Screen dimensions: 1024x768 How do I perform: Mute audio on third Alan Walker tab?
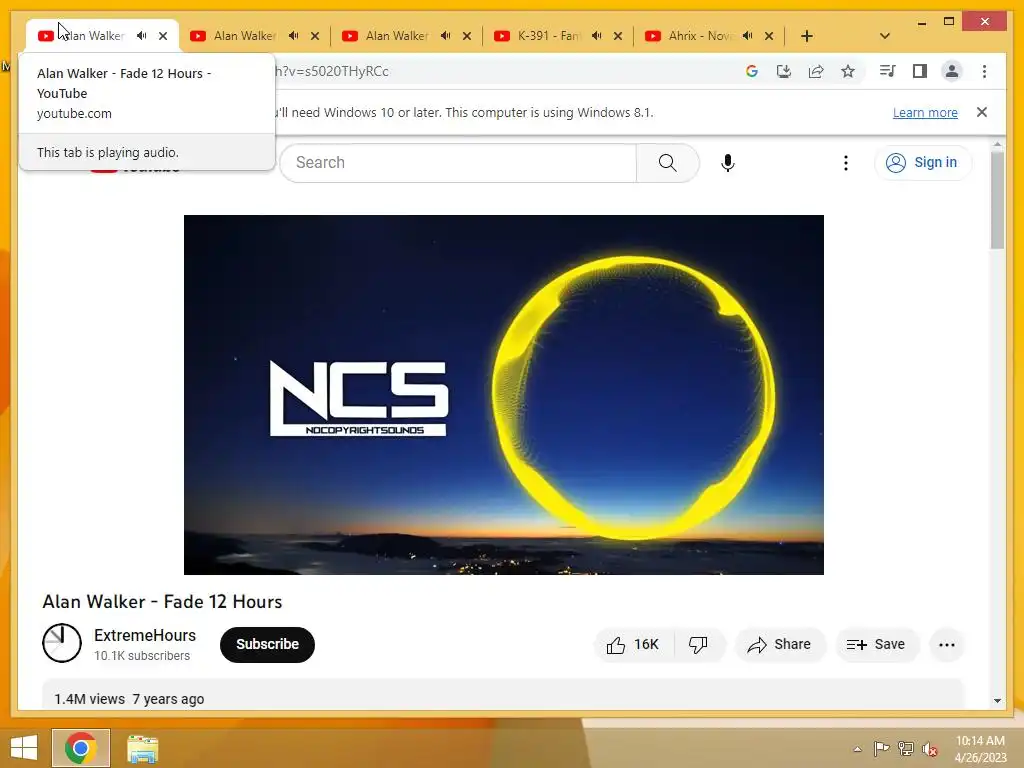coord(445,36)
